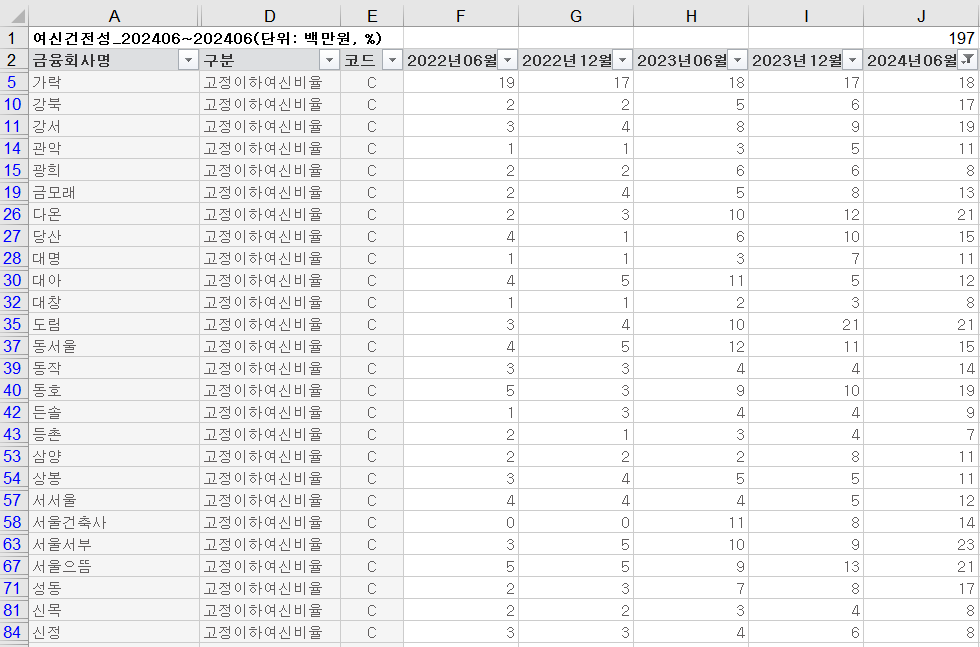Open the 2023년12월 filter dropdown
Image resolution: width=980 pixels, height=647 pixels.
pyautogui.click(x=852, y=60)
